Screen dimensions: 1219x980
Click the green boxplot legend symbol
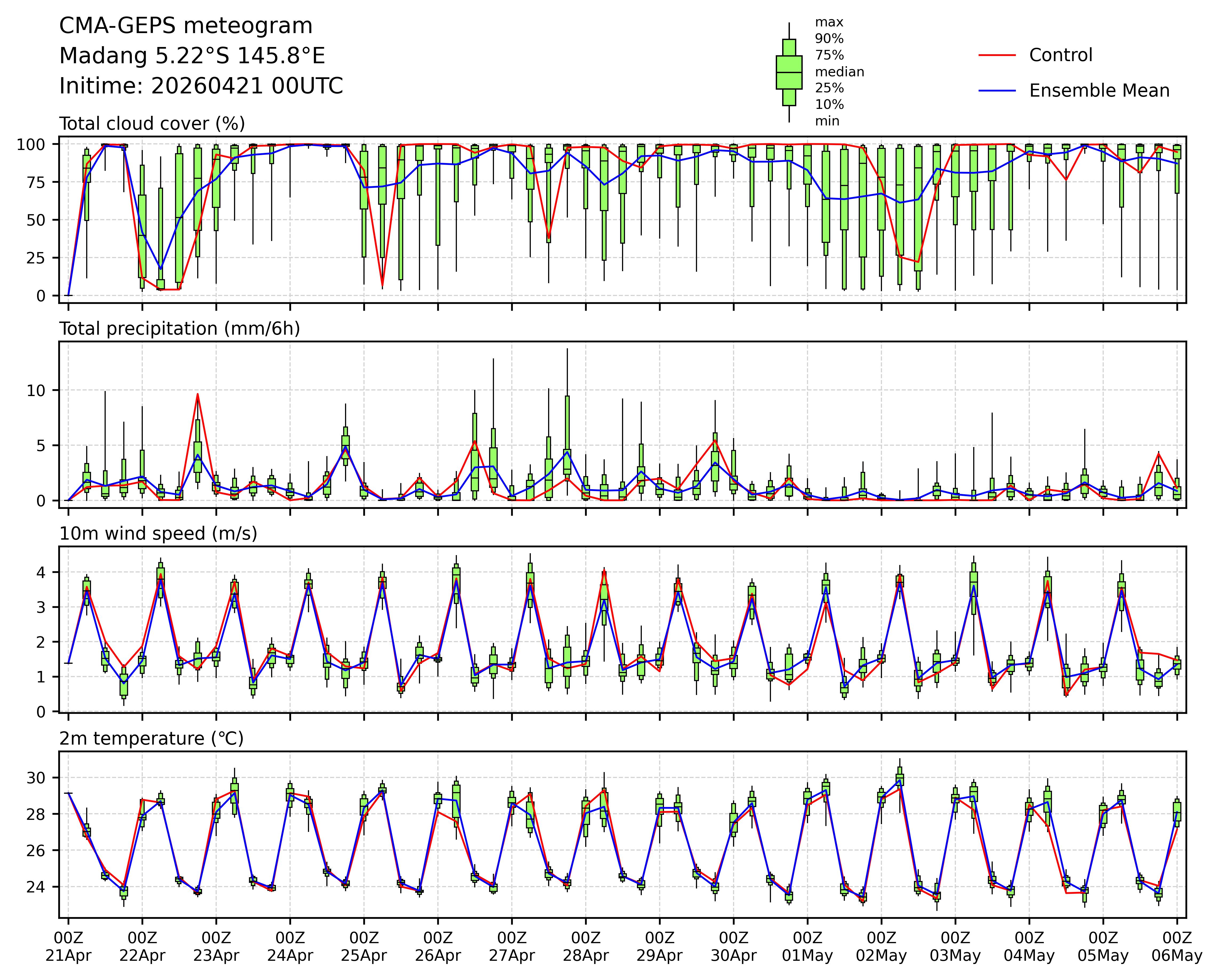pos(789,72)
